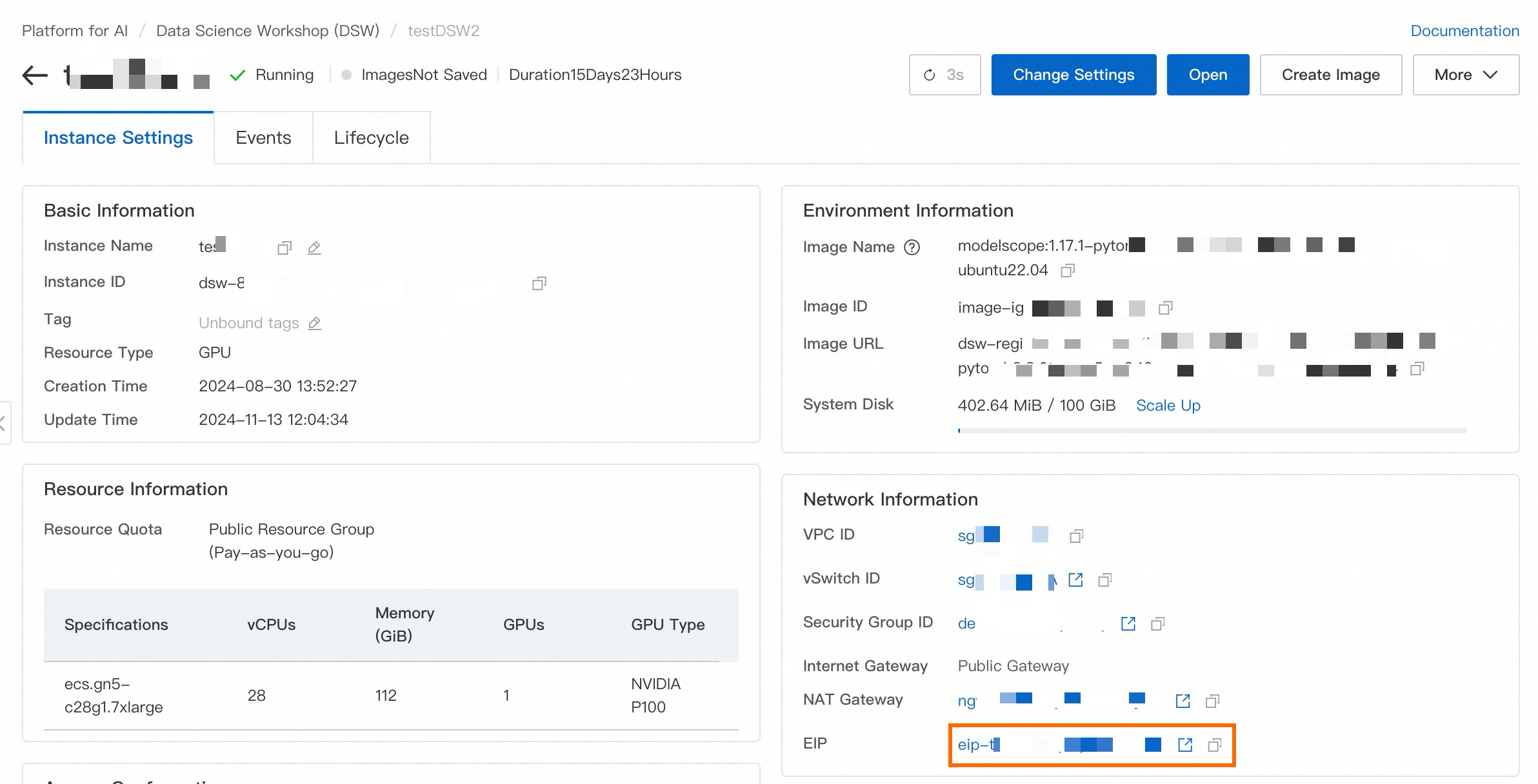Copy the Image ID value
Image resolution: width=1538 pixels, height=784 pixels.
coord(1165,308)
